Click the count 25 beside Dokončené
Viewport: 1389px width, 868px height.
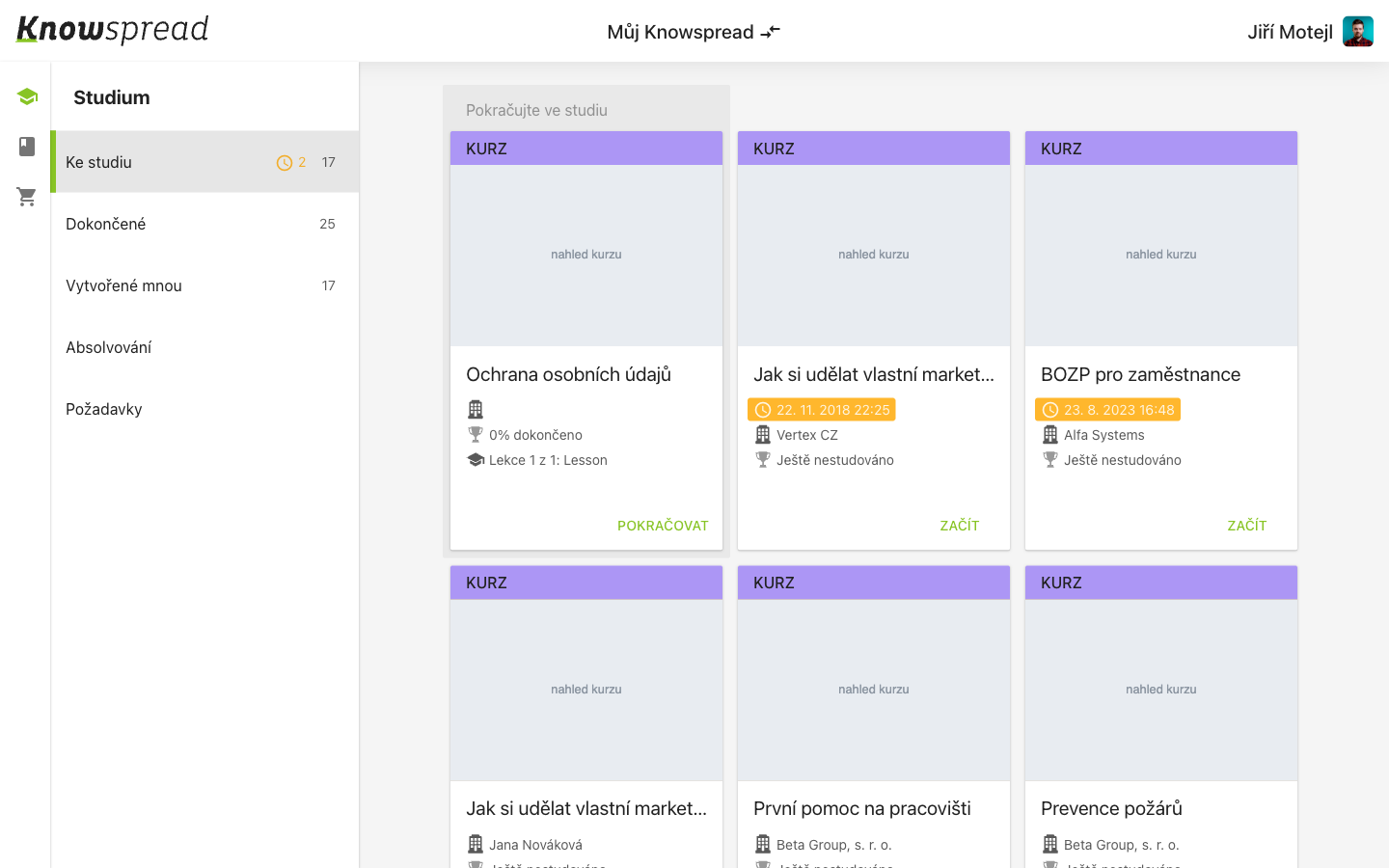(x=327, y=224)
